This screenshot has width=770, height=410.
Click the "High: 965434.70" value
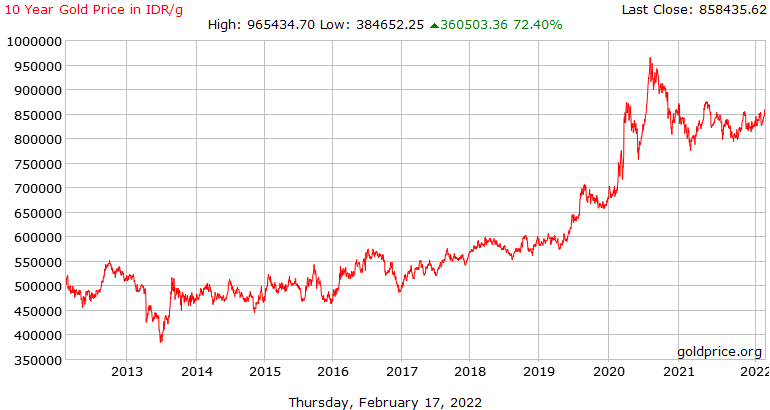click(x=261, y=25)
